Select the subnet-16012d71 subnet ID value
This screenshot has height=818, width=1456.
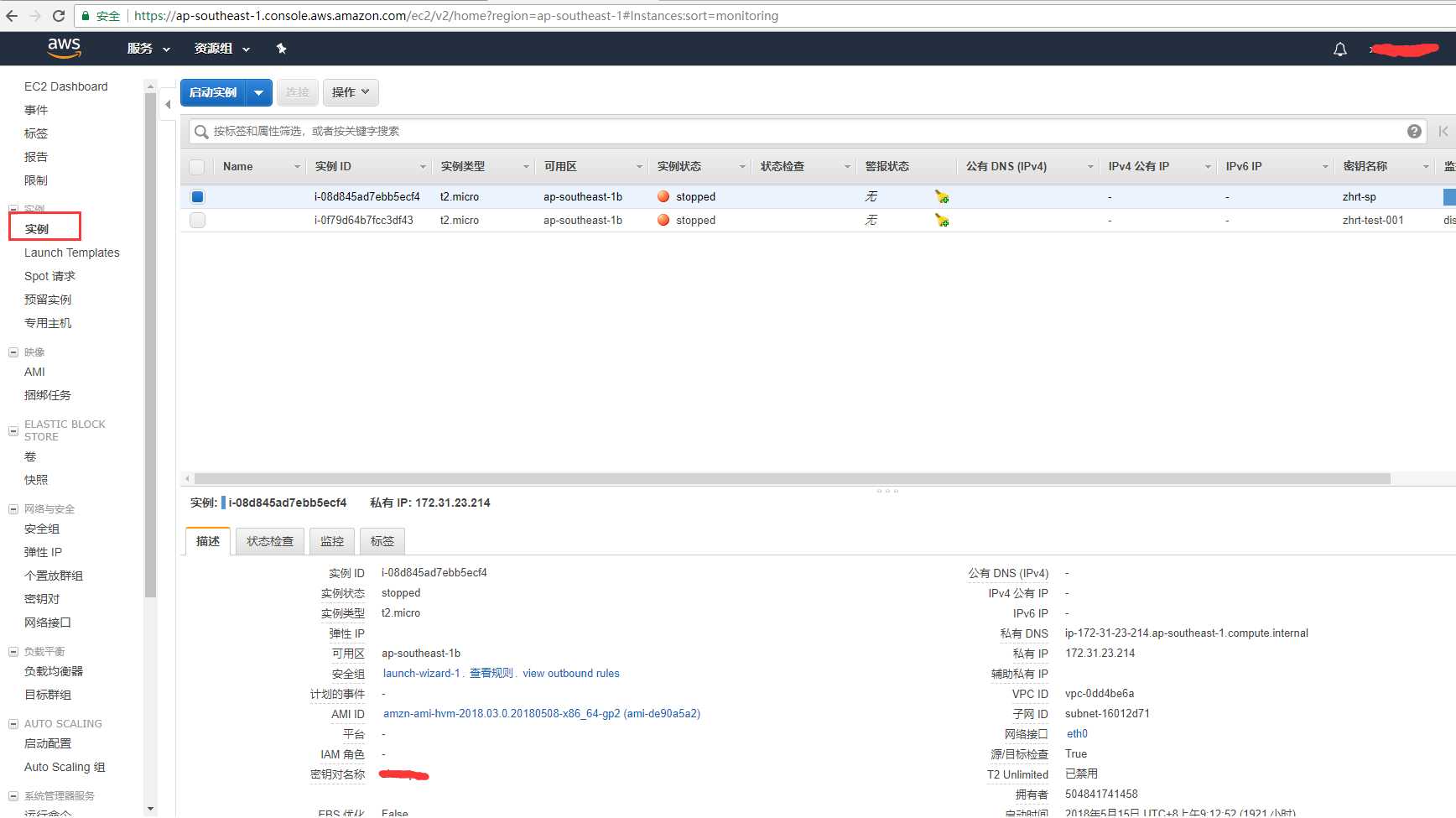pyautogui.click(x=1107, y=714)
